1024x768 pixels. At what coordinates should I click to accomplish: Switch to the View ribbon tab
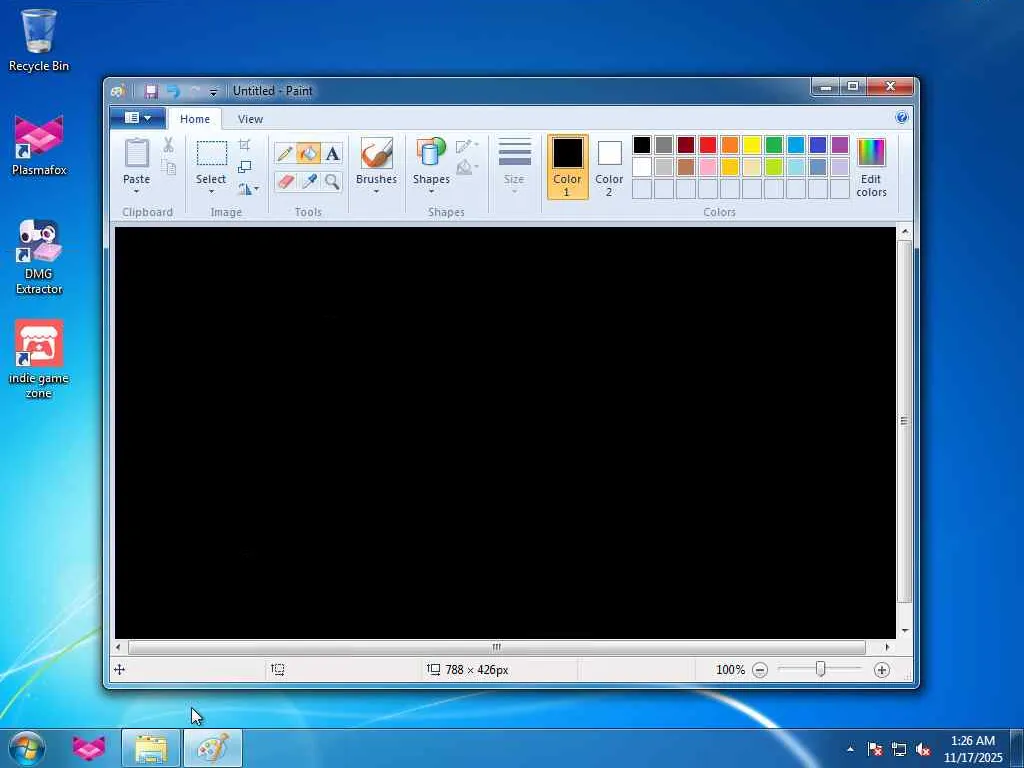pos(250,119)
